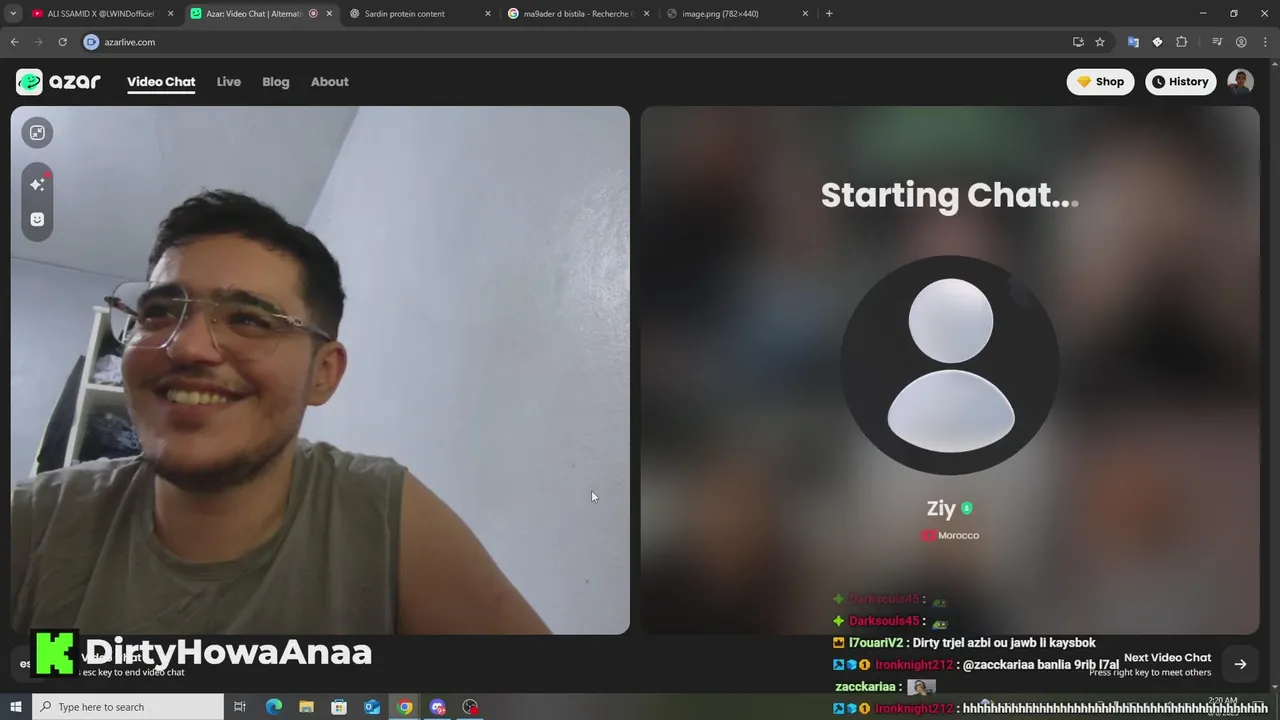Open the Video Chat tab

tap(161, 82)
